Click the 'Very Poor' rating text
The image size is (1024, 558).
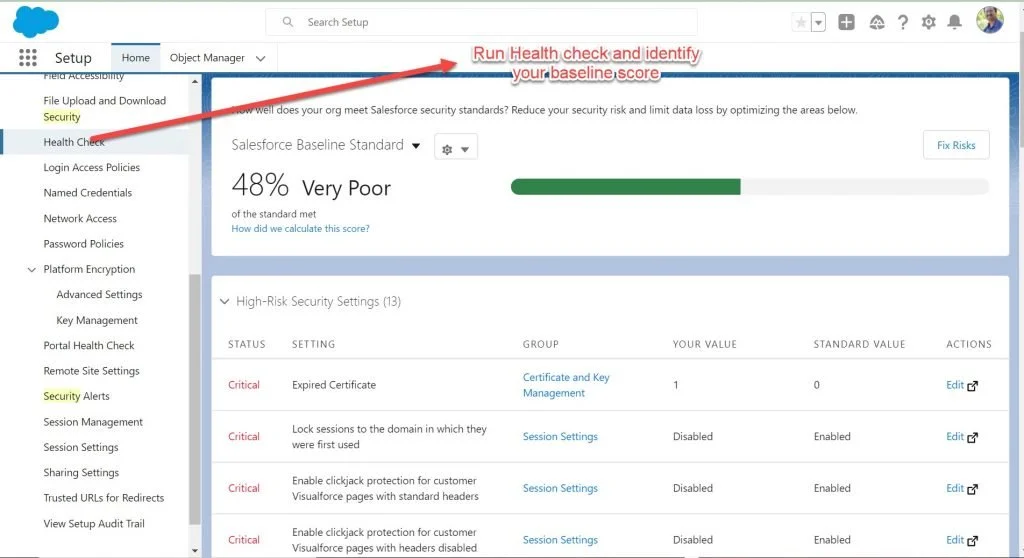coord(346,188)
